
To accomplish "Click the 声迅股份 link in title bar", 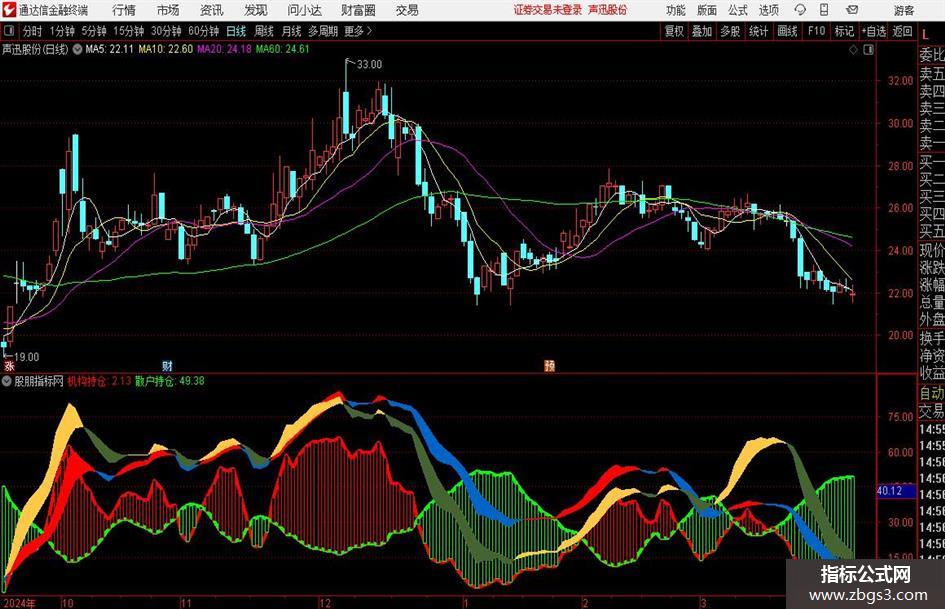I will coord(608,10).
